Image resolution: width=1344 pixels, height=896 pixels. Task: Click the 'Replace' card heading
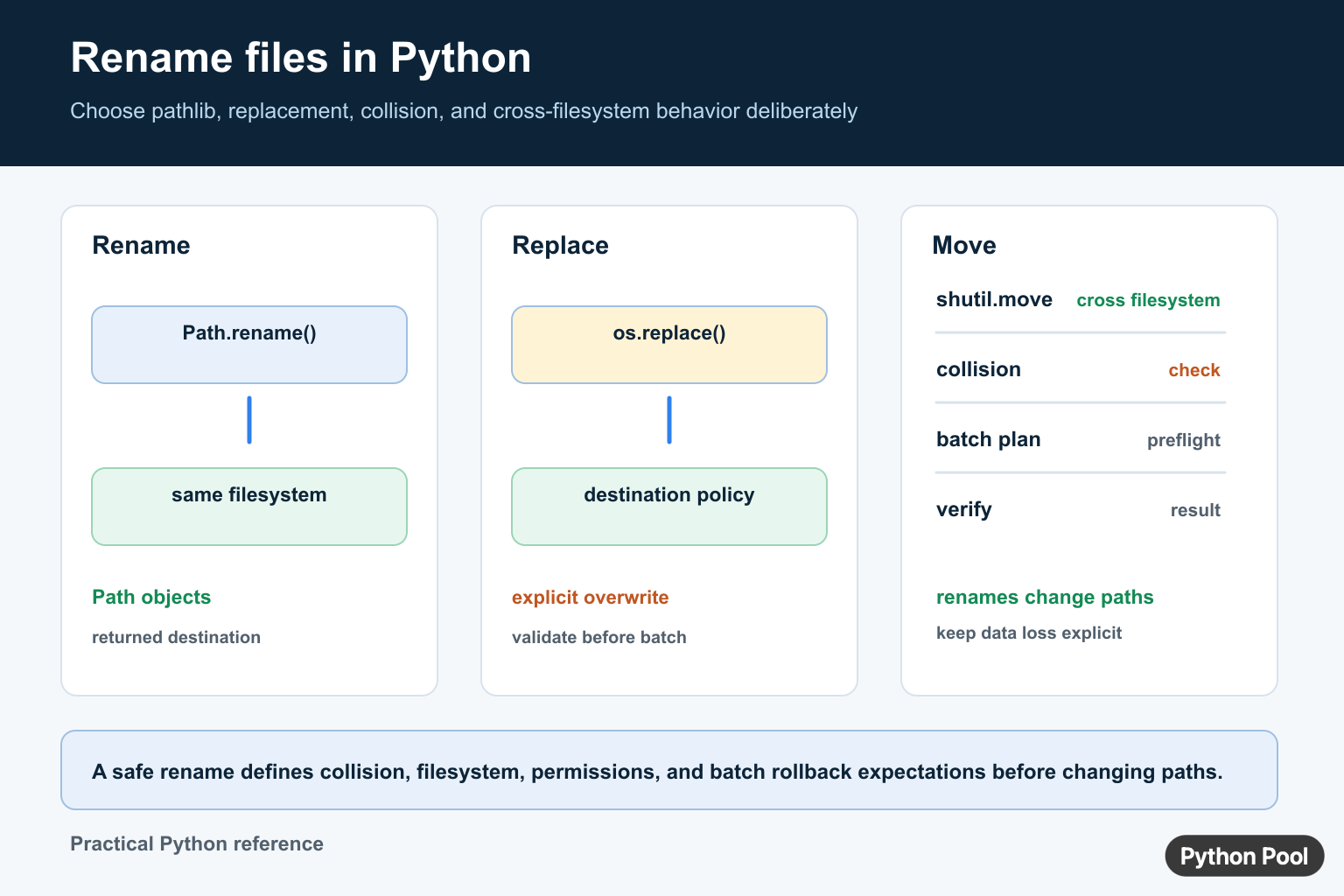click(560, 245)
